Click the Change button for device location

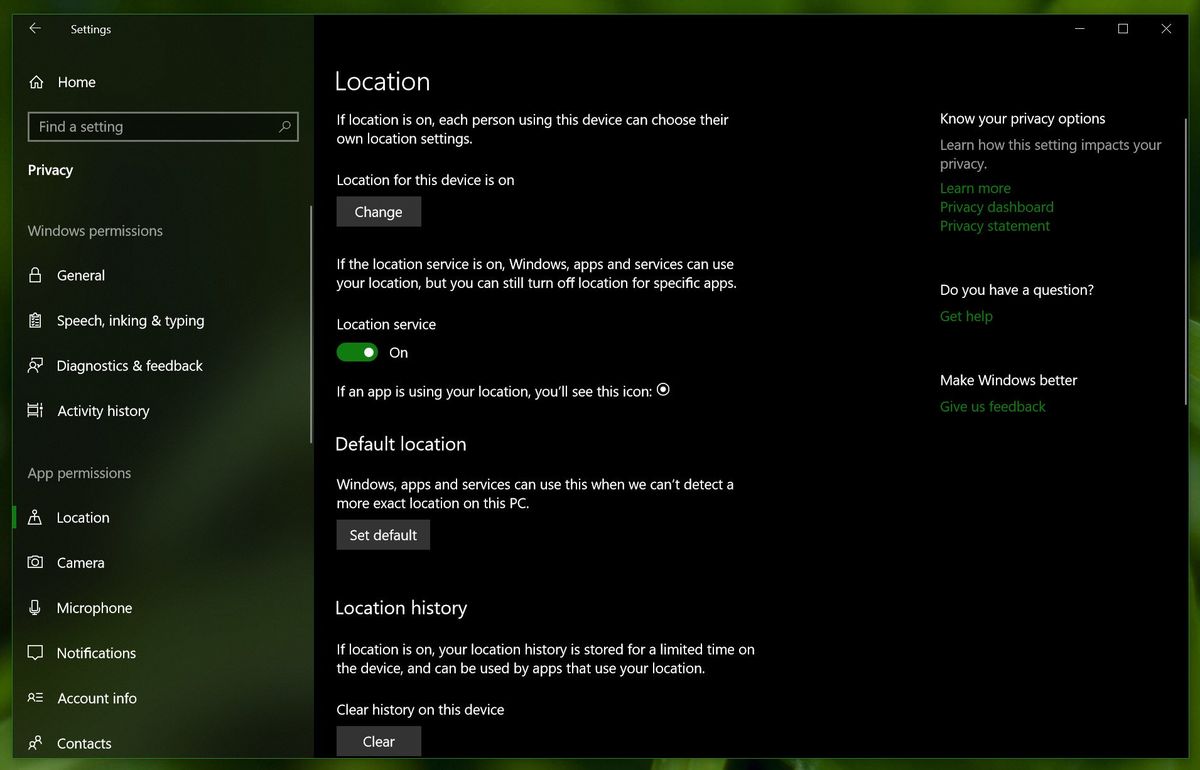click(378, 211)
